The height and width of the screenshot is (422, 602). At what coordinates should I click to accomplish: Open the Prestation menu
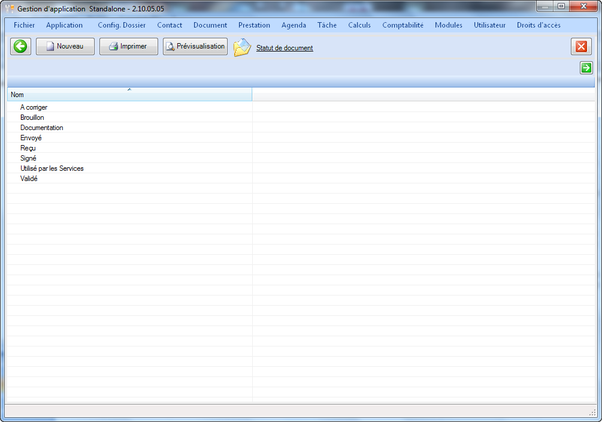click(254, 24)
